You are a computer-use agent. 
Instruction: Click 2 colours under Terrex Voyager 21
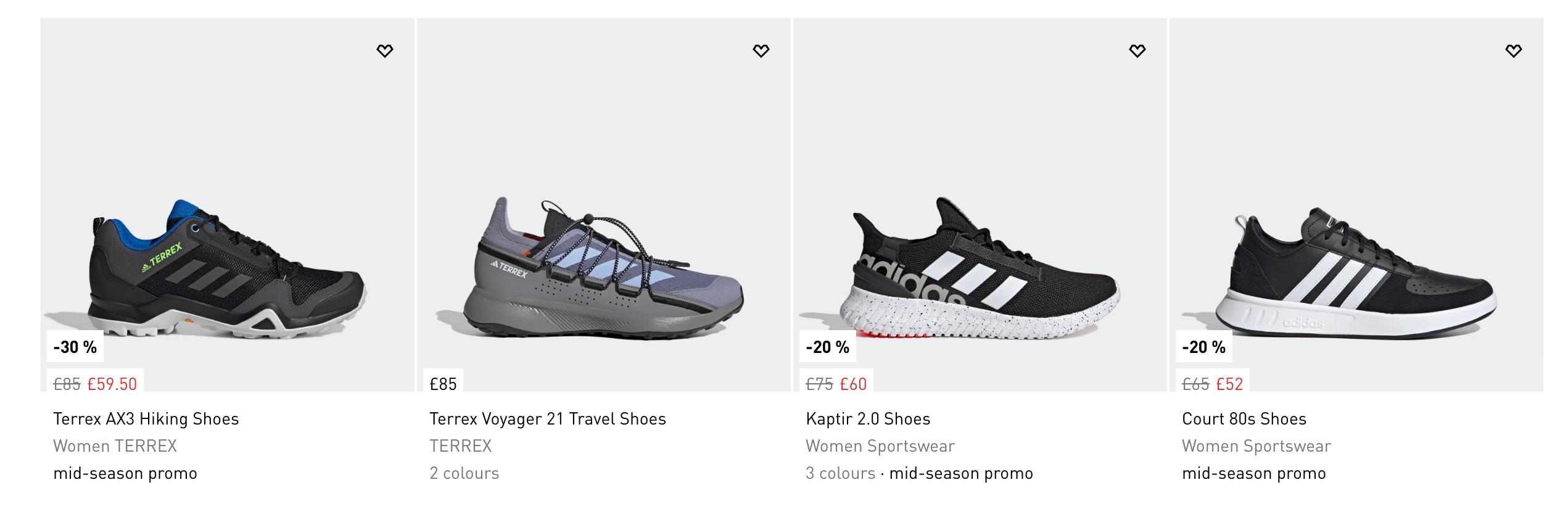click(x=464, y=473)
